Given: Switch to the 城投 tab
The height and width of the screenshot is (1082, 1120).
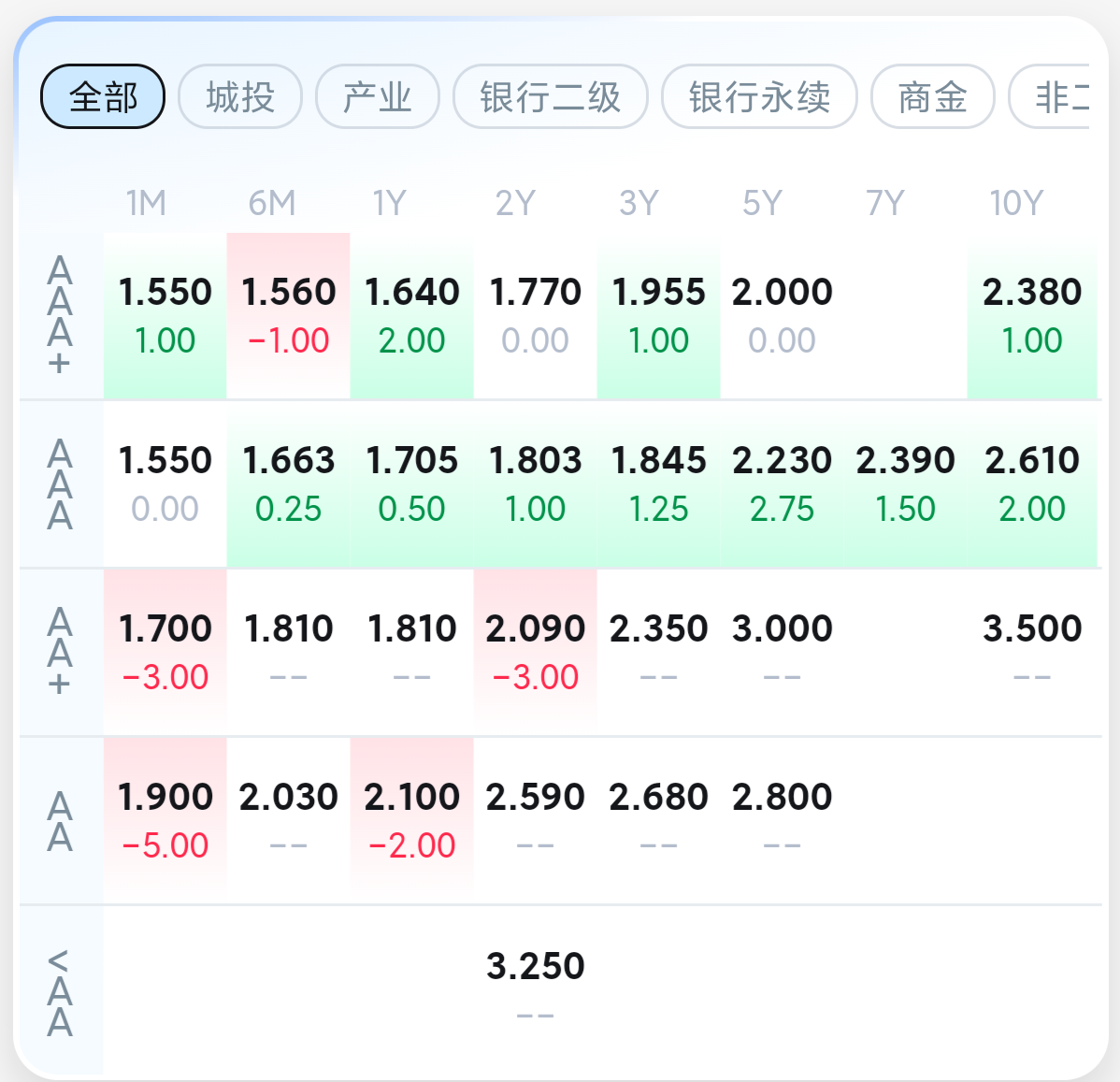Looking at the screenshot, I should [240, 96].
